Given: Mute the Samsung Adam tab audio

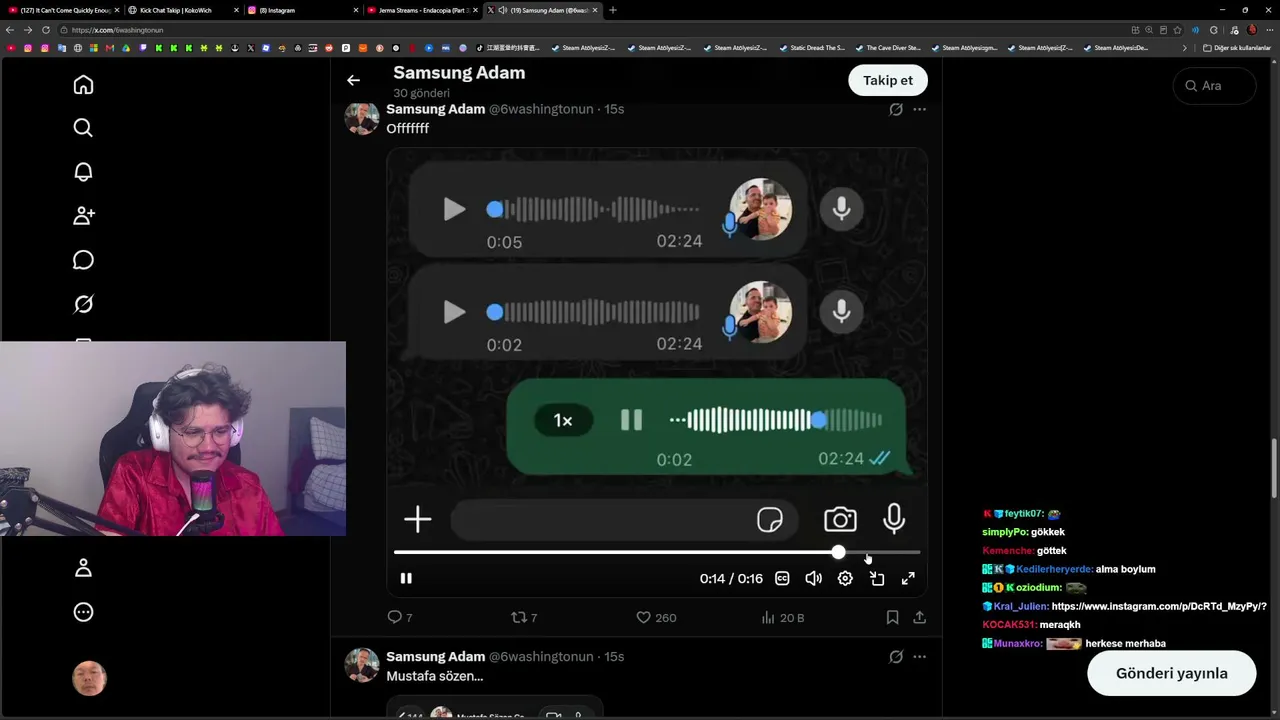Looking at the screenshot, I should [502, 10].
